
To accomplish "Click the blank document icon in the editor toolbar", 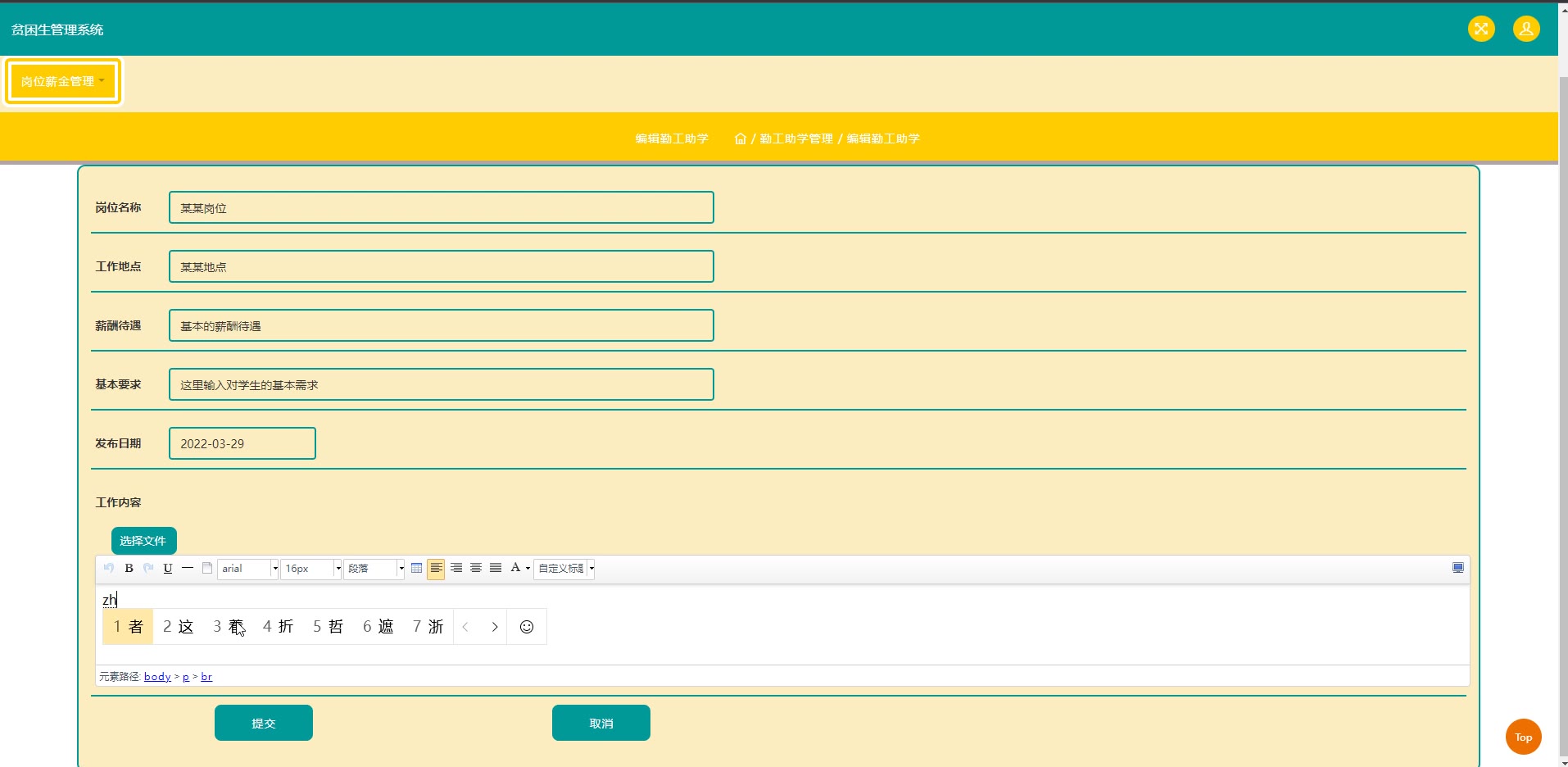I will coord(207,568).
